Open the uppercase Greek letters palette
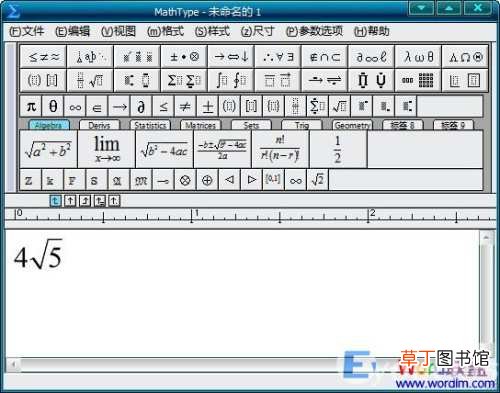Viewport: 500px width, 393px height. [x=465, y=57]
